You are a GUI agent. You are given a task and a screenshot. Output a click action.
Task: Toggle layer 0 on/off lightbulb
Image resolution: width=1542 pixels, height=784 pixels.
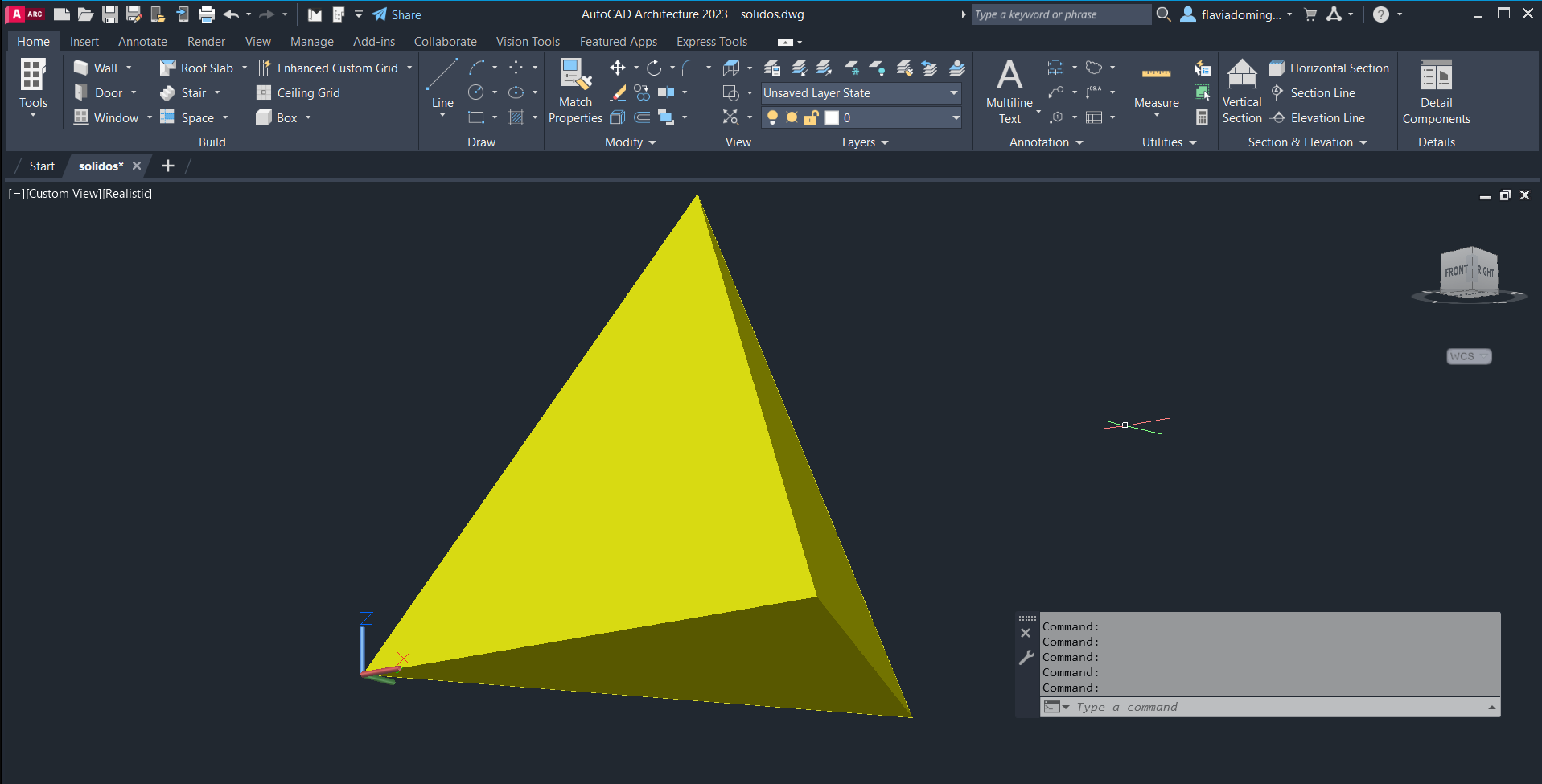coord(772,118)
